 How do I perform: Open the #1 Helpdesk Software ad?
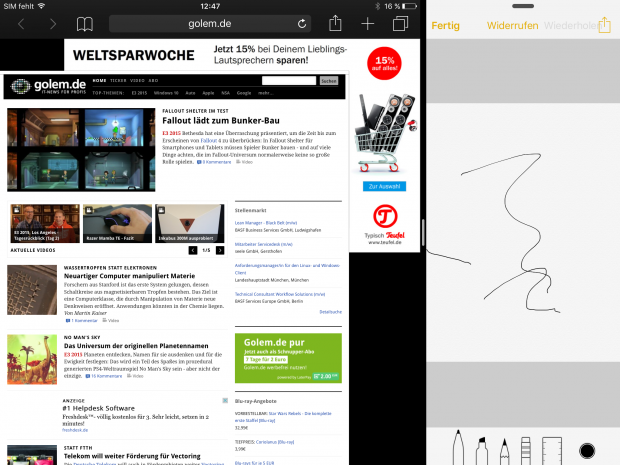[x=98, y=408]
